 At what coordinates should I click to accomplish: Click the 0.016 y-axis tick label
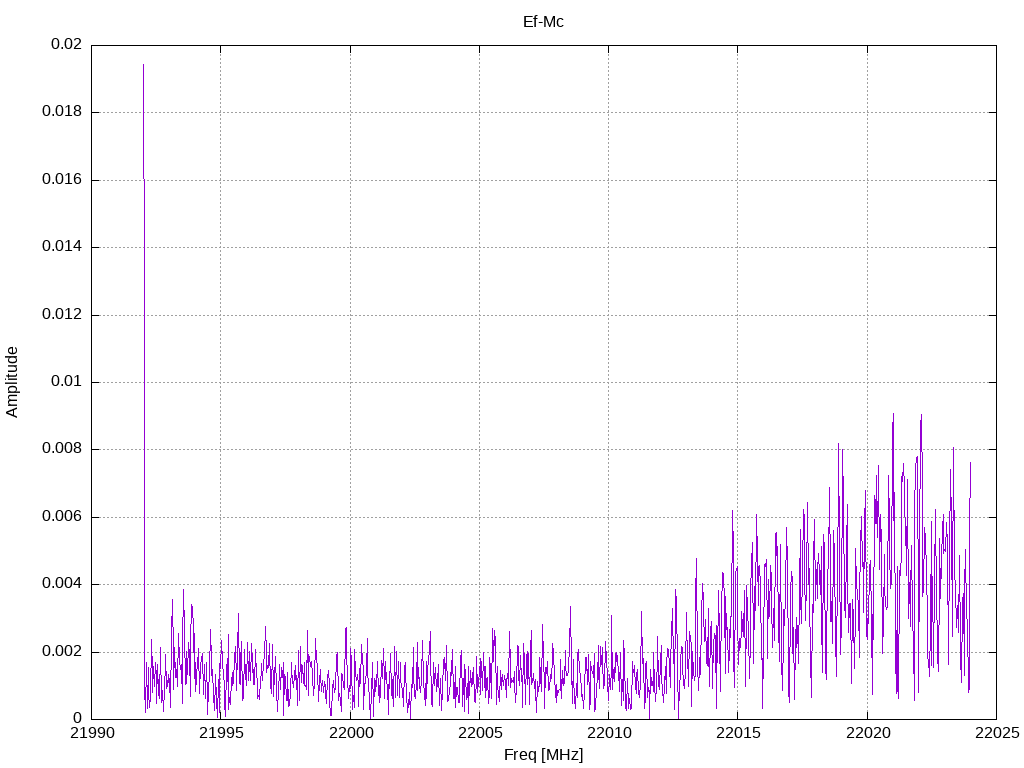pyautogui.click(x=62, y=180)
